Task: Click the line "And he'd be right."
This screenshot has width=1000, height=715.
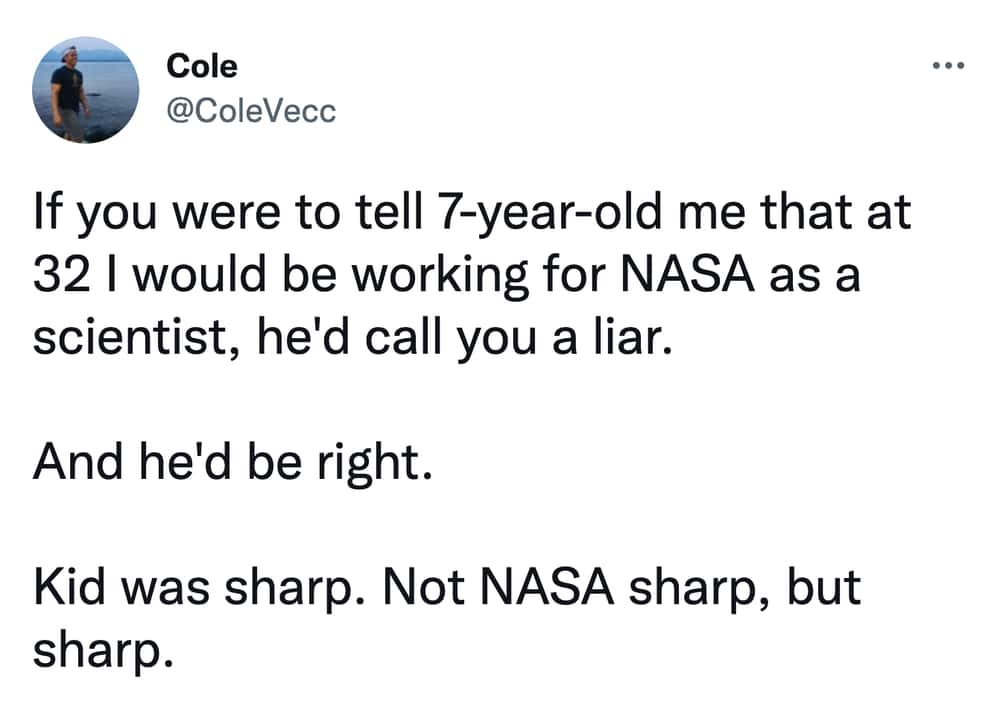Action: click(233, 464)
